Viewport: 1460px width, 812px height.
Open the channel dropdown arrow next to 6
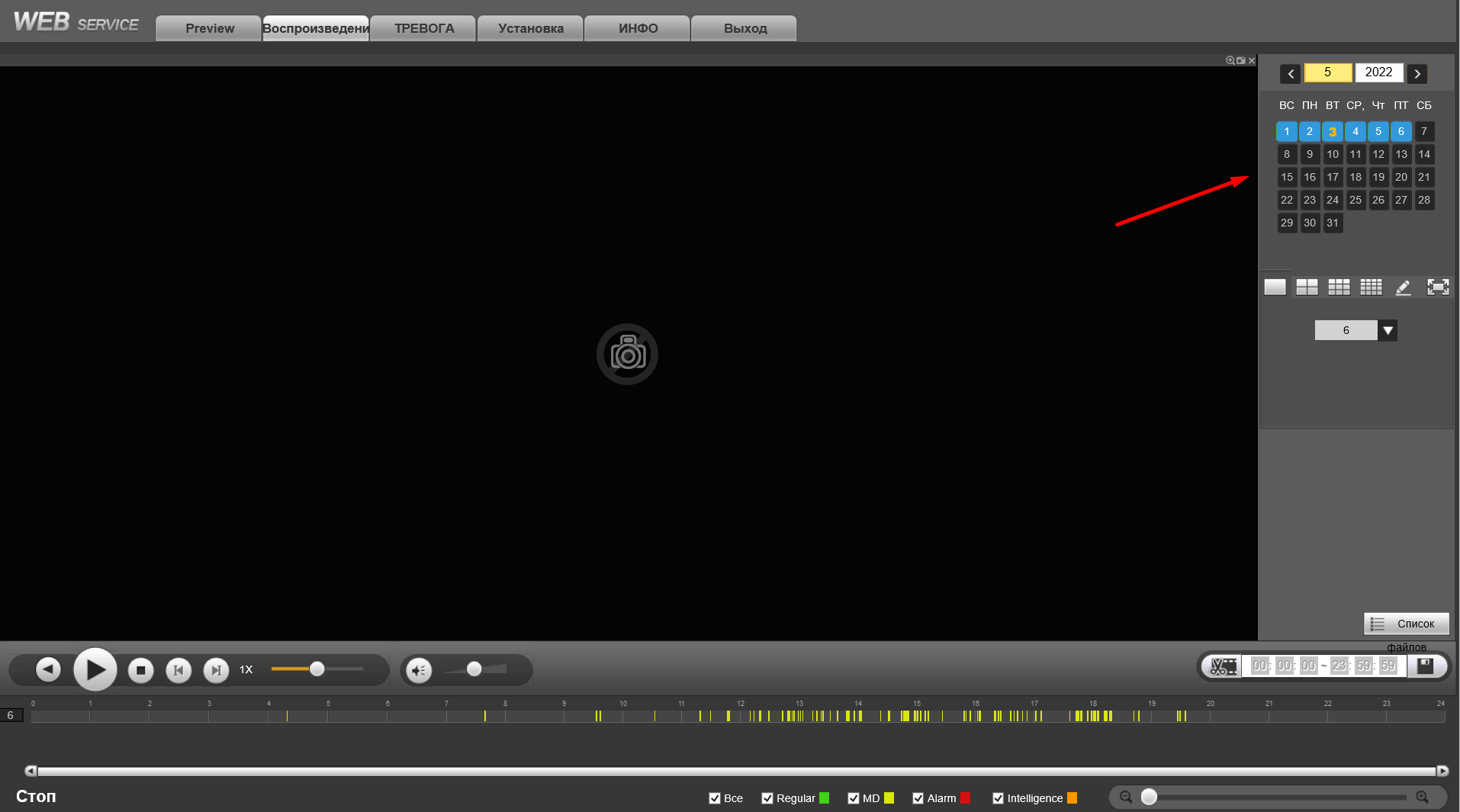point(1388,330)
